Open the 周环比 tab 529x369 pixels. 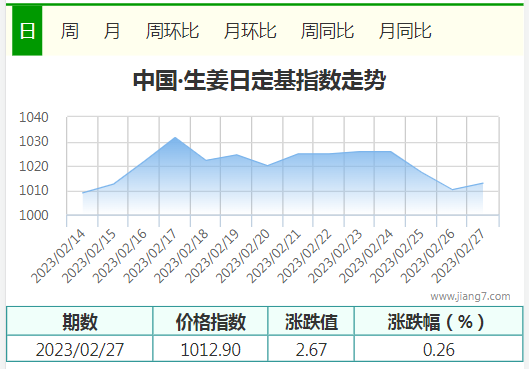click(172, 31)
